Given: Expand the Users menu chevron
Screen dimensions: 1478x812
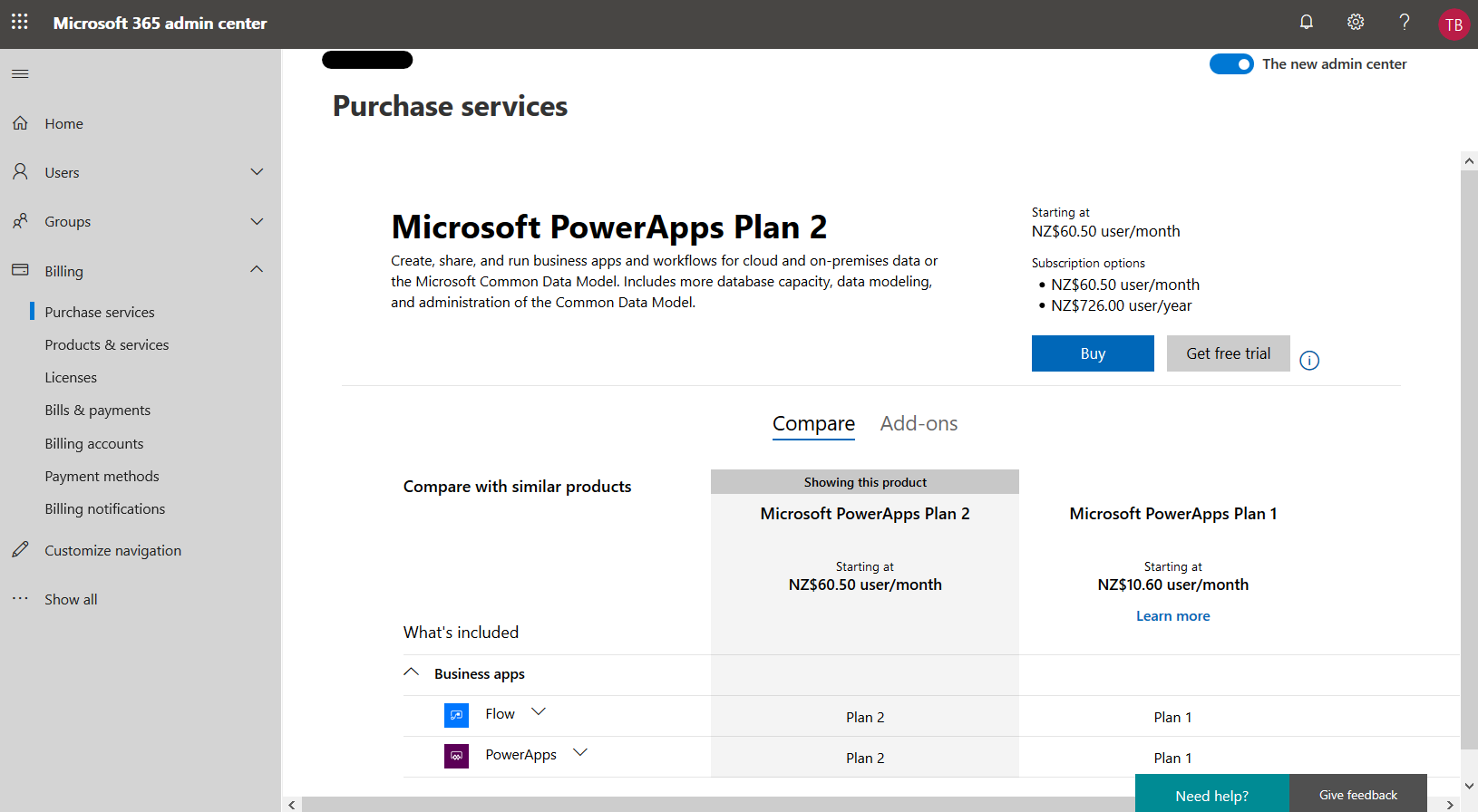Looking at the screenshot, I should click(x=257, y=171).
